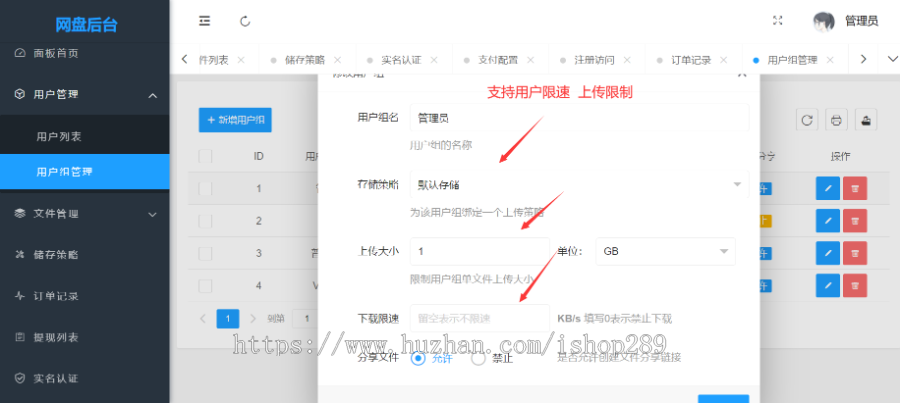This screenshot has width=900, height=403.
Task: Close the 实名认证 tab
Action: point(434,60)
